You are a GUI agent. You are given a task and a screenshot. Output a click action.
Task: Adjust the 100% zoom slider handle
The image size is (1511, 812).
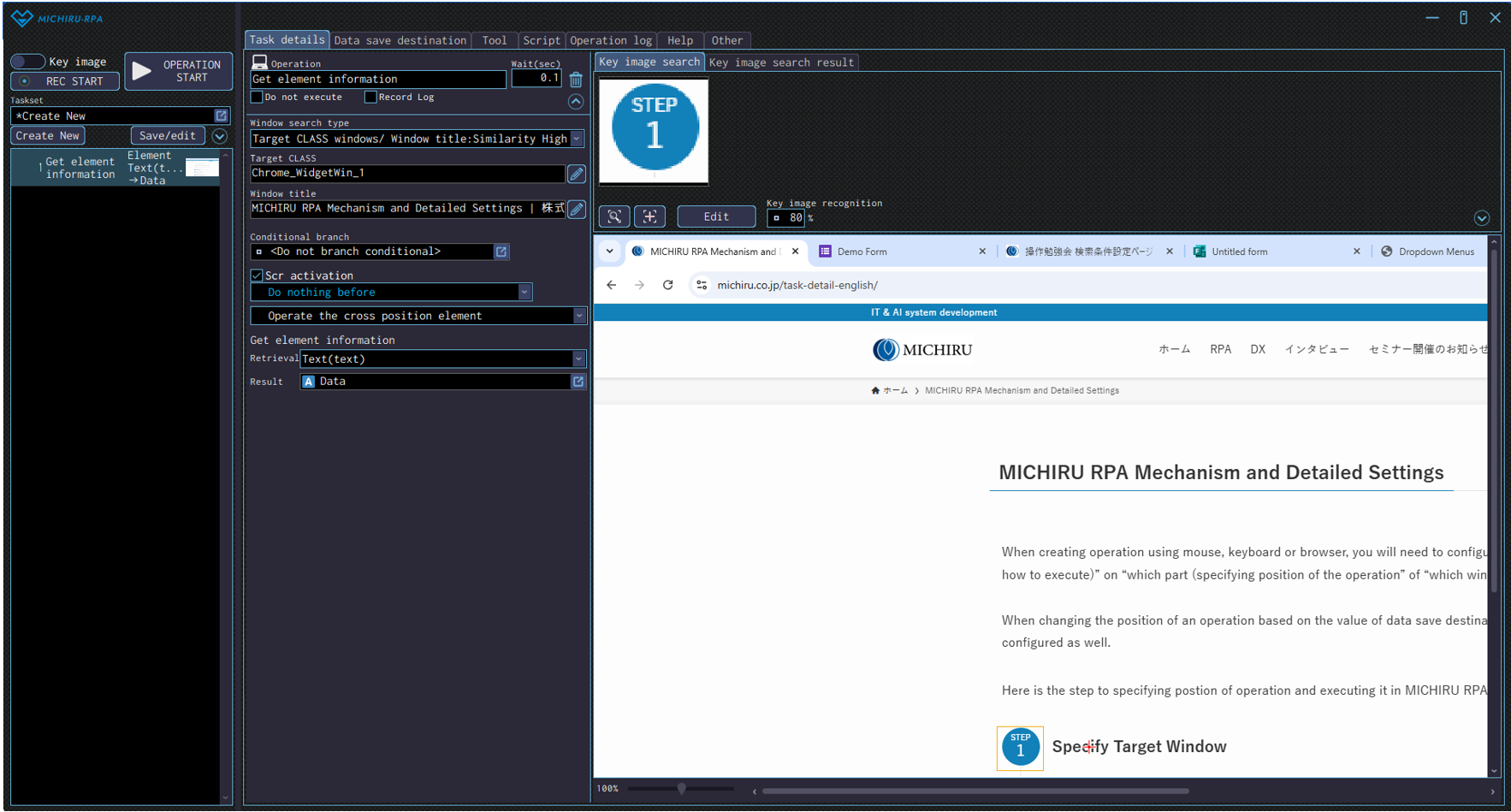coord(682,789)
